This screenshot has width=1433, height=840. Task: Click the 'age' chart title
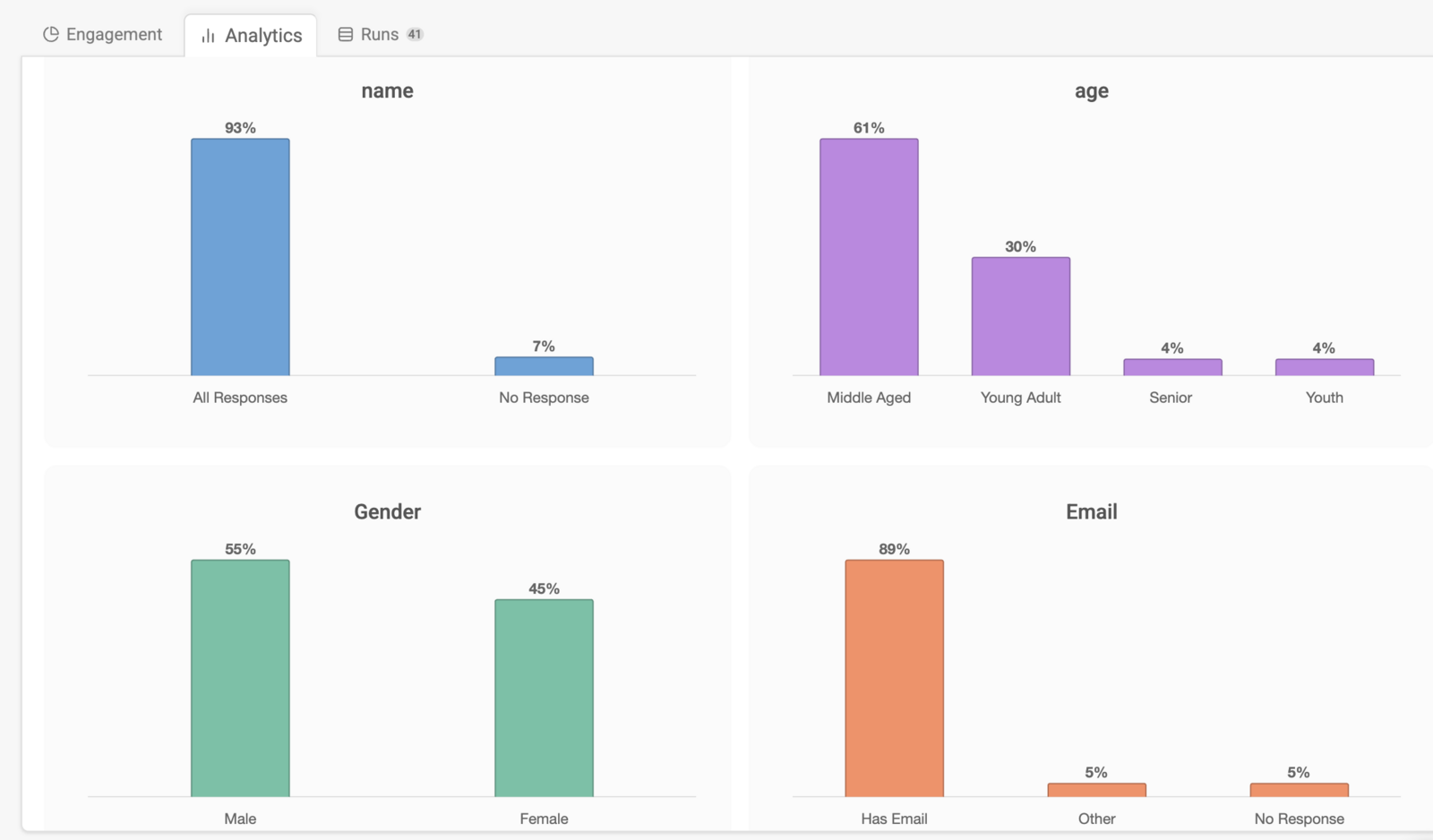(x=1092, y=91)
